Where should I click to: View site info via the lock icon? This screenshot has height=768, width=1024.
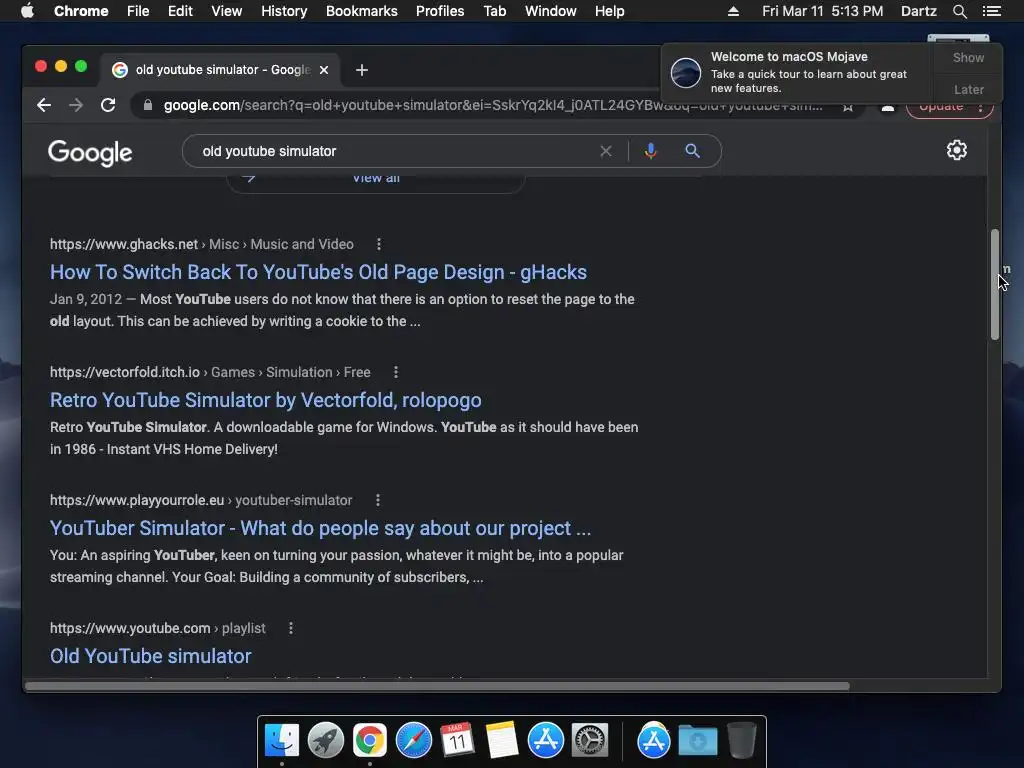(148, 105)
